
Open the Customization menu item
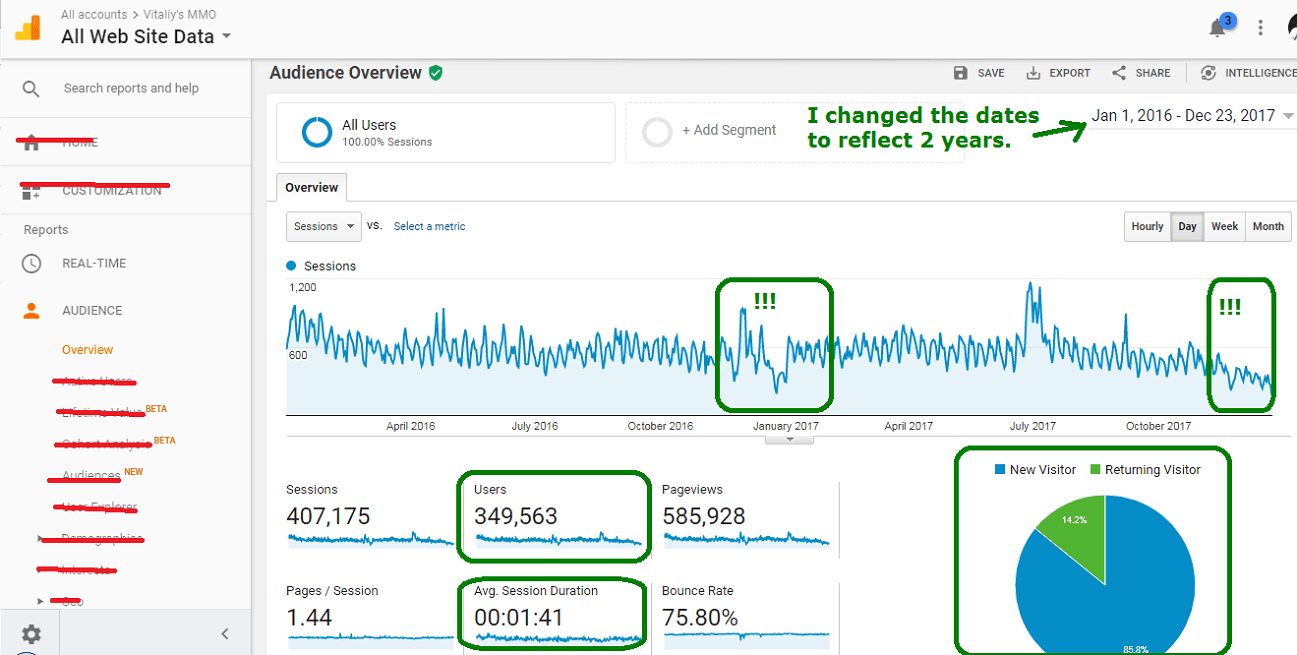click(x=112, y=191)
